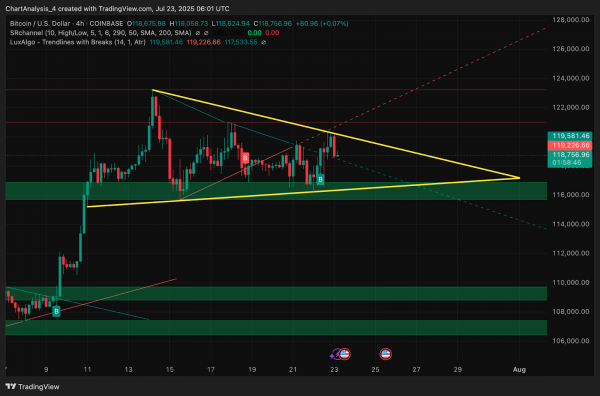The height and width of the screenshot is (396, 600).
Task: Click the Aug label on the date axis
Action: coord(519,370)
